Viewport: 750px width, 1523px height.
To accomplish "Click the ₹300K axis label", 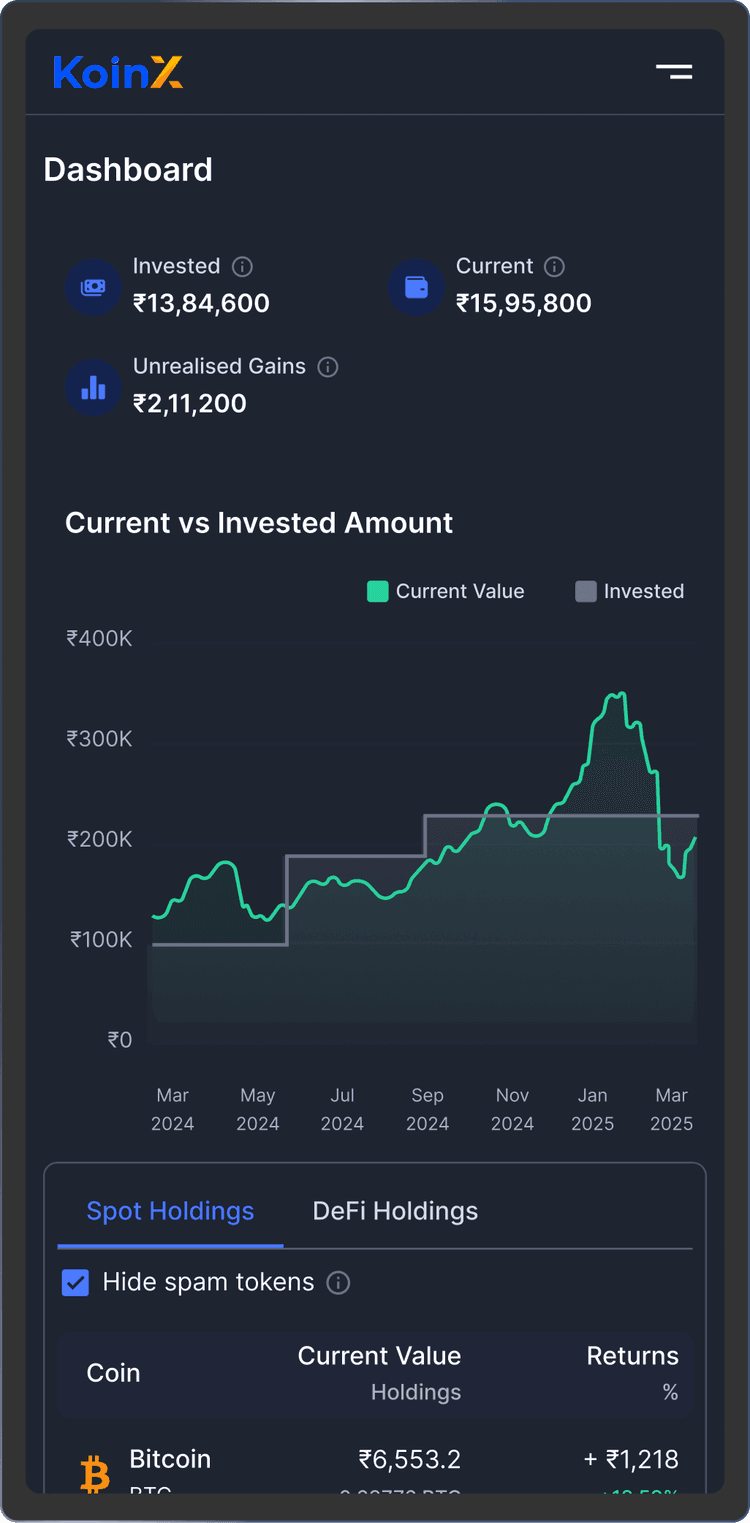I will (99, 739).
